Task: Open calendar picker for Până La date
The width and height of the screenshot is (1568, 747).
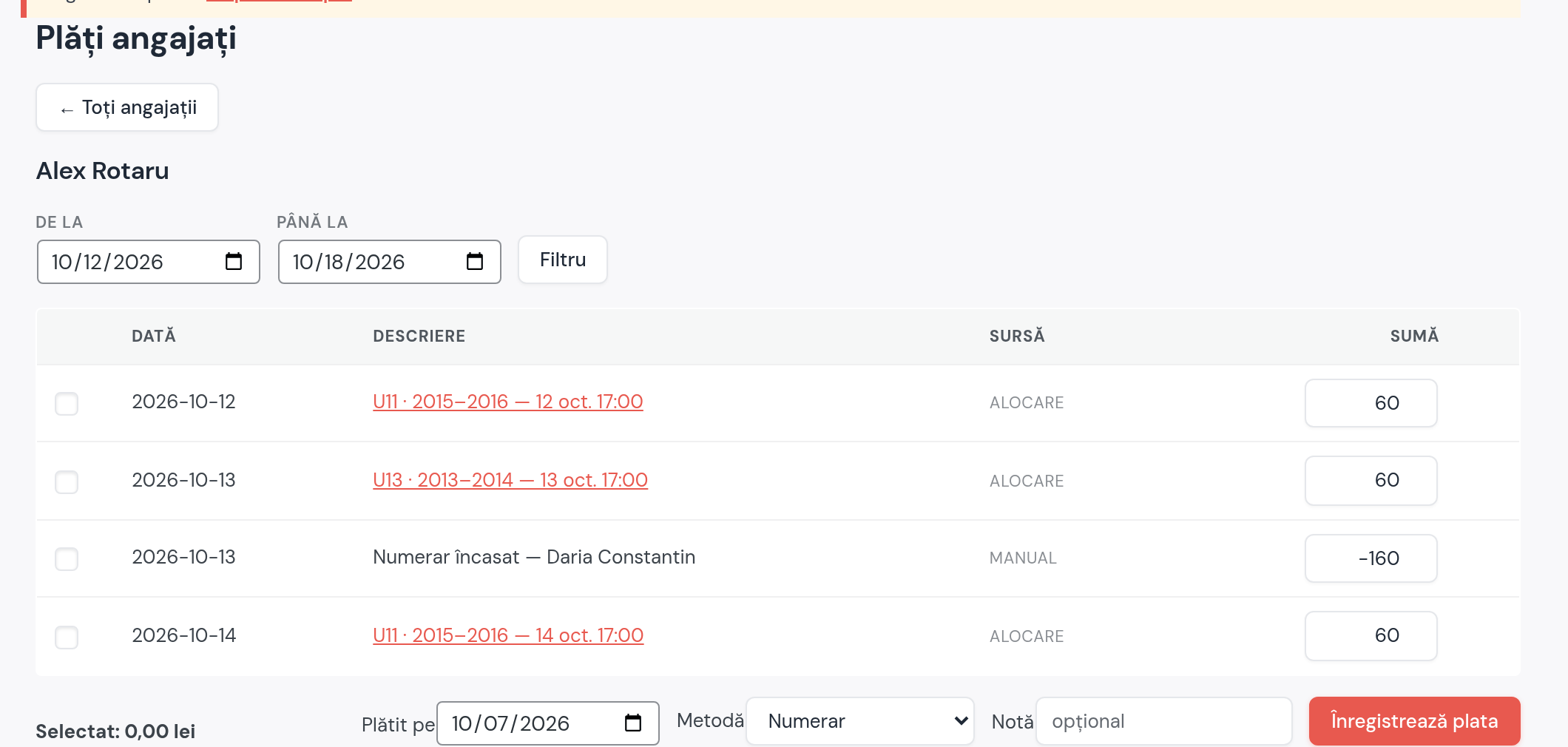Action: 475,262
